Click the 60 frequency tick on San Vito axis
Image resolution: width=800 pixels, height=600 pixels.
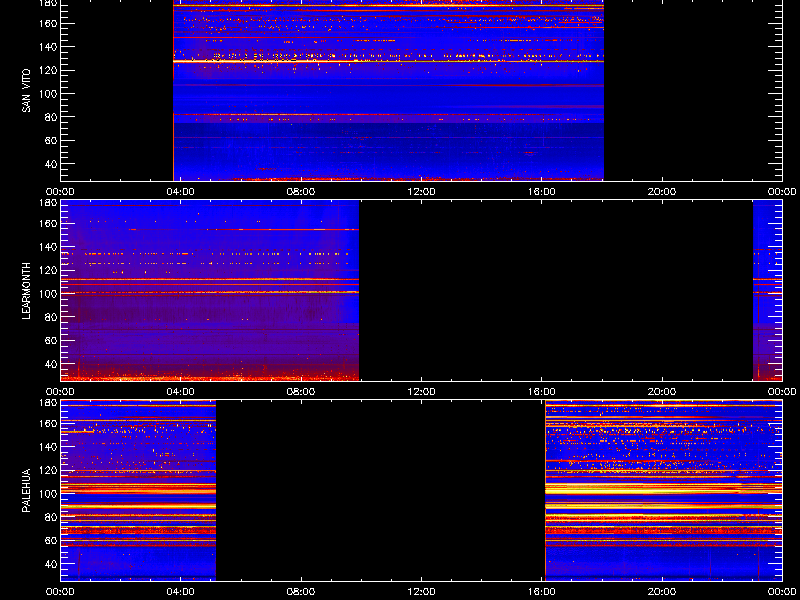tap(52, 140)
